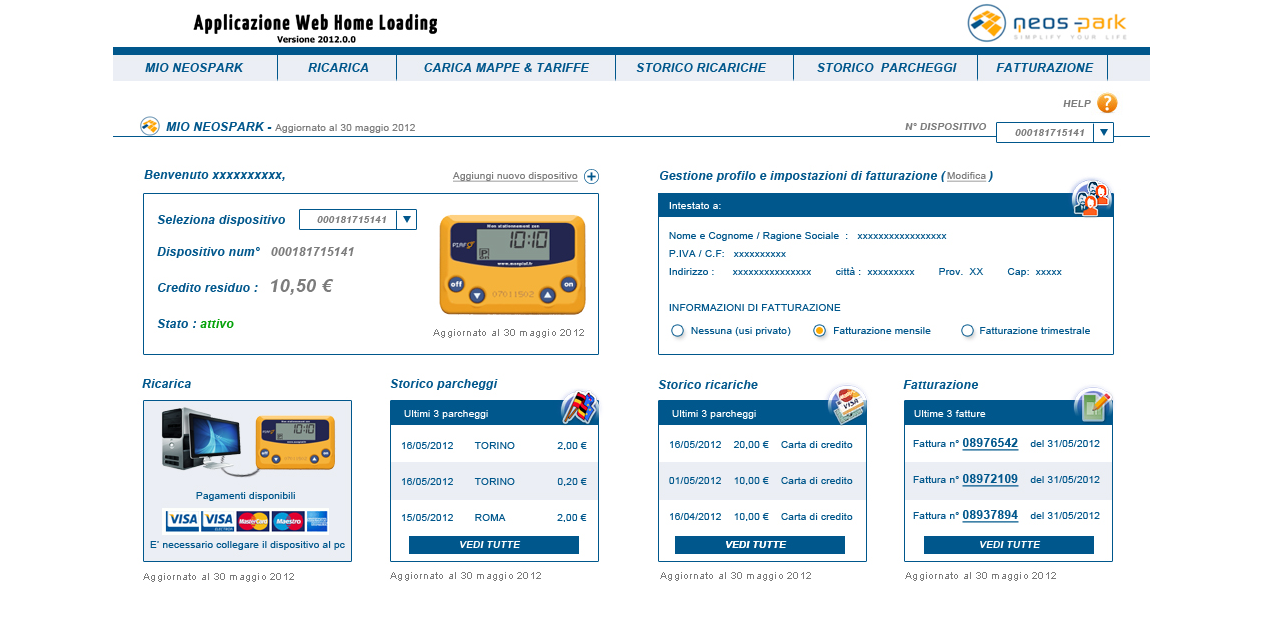This screenshot has height=620, width=1282.
Task: Click the 'on' button on the device image
Action: [569, 284]
